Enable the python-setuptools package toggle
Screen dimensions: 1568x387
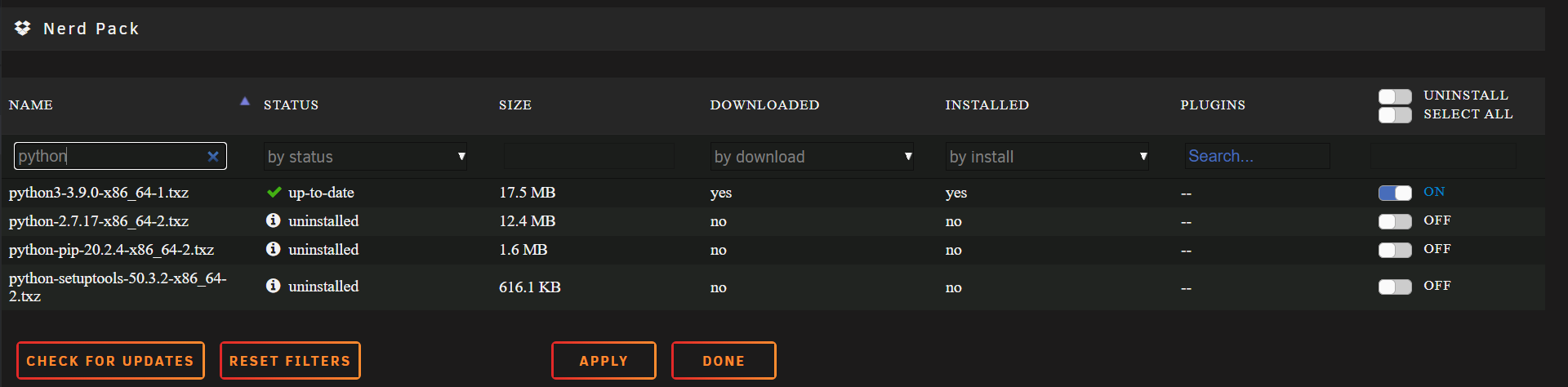point(1395,287)
